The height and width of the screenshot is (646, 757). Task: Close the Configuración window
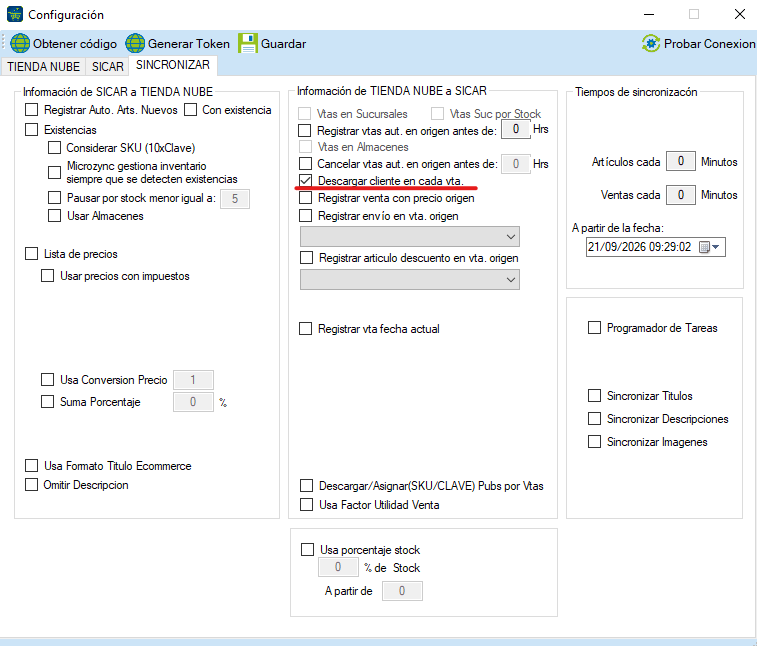coord(740,14)
